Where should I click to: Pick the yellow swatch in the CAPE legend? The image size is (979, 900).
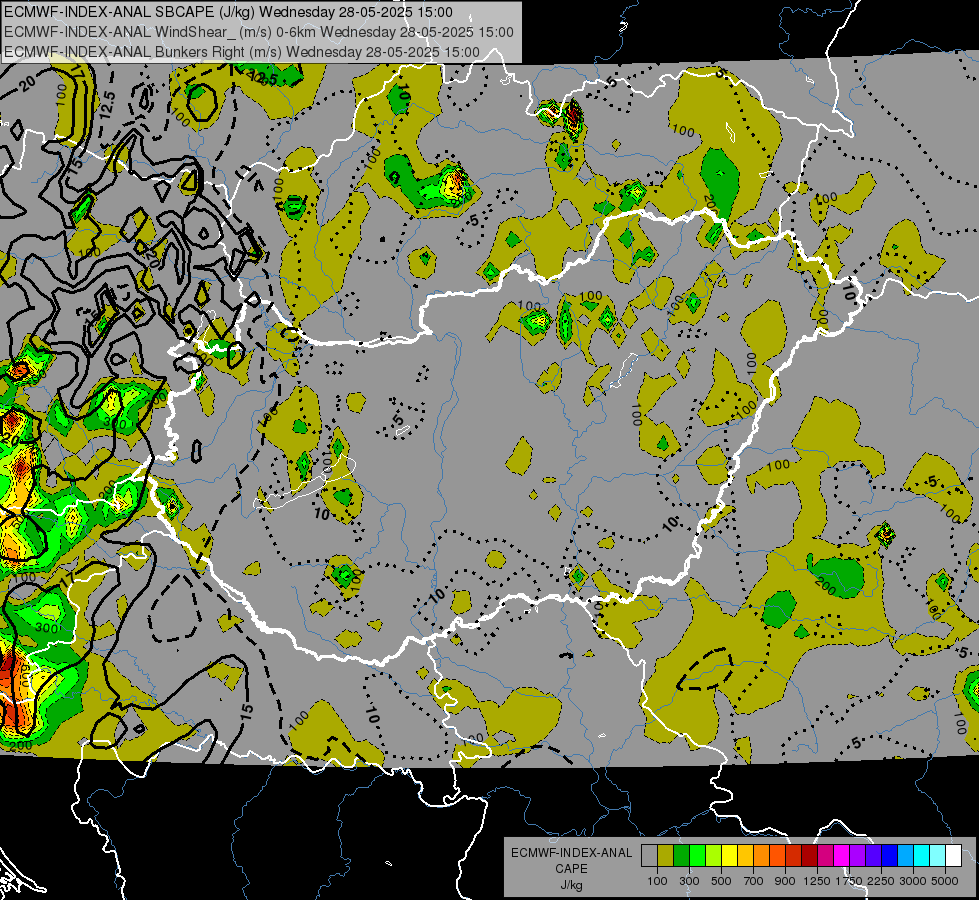(729, 855)
